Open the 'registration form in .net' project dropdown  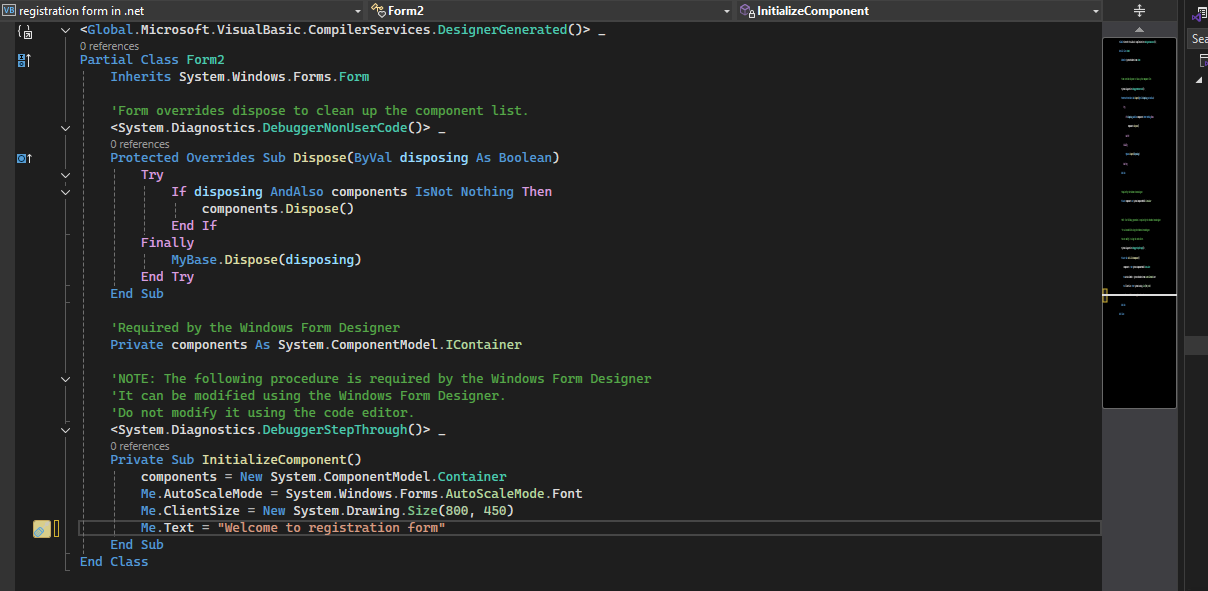[x=184, y=10]
